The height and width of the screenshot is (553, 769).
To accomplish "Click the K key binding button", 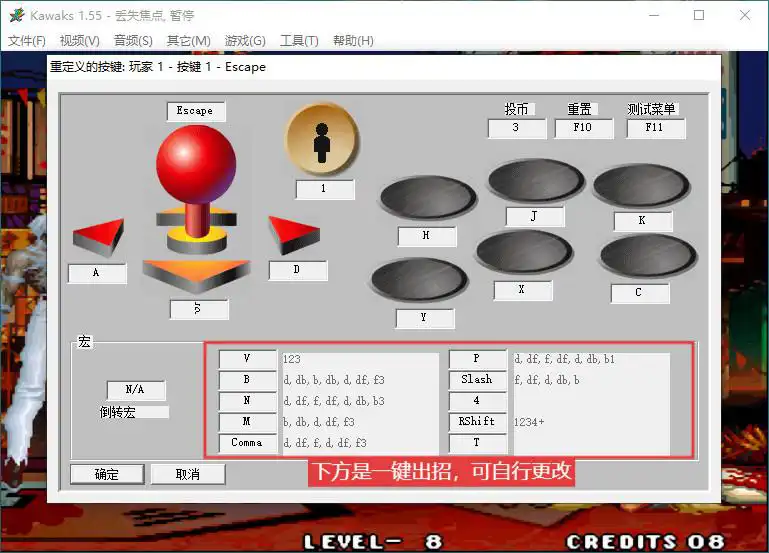I will point(643,221).
